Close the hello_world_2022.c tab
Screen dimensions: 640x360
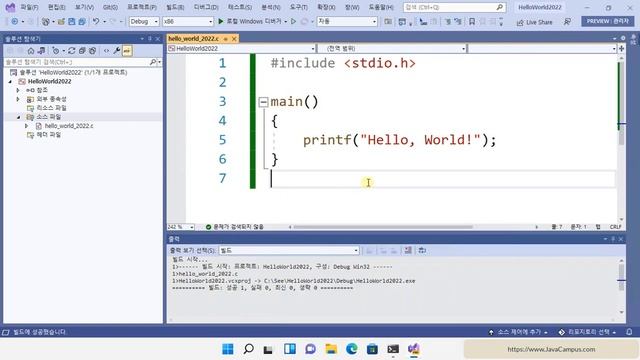tap(234, 39)
